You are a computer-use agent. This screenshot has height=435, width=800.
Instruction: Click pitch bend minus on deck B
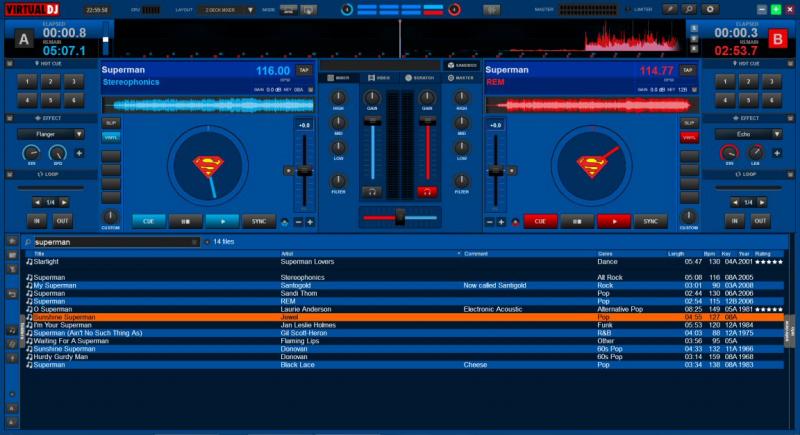point(490,222)
